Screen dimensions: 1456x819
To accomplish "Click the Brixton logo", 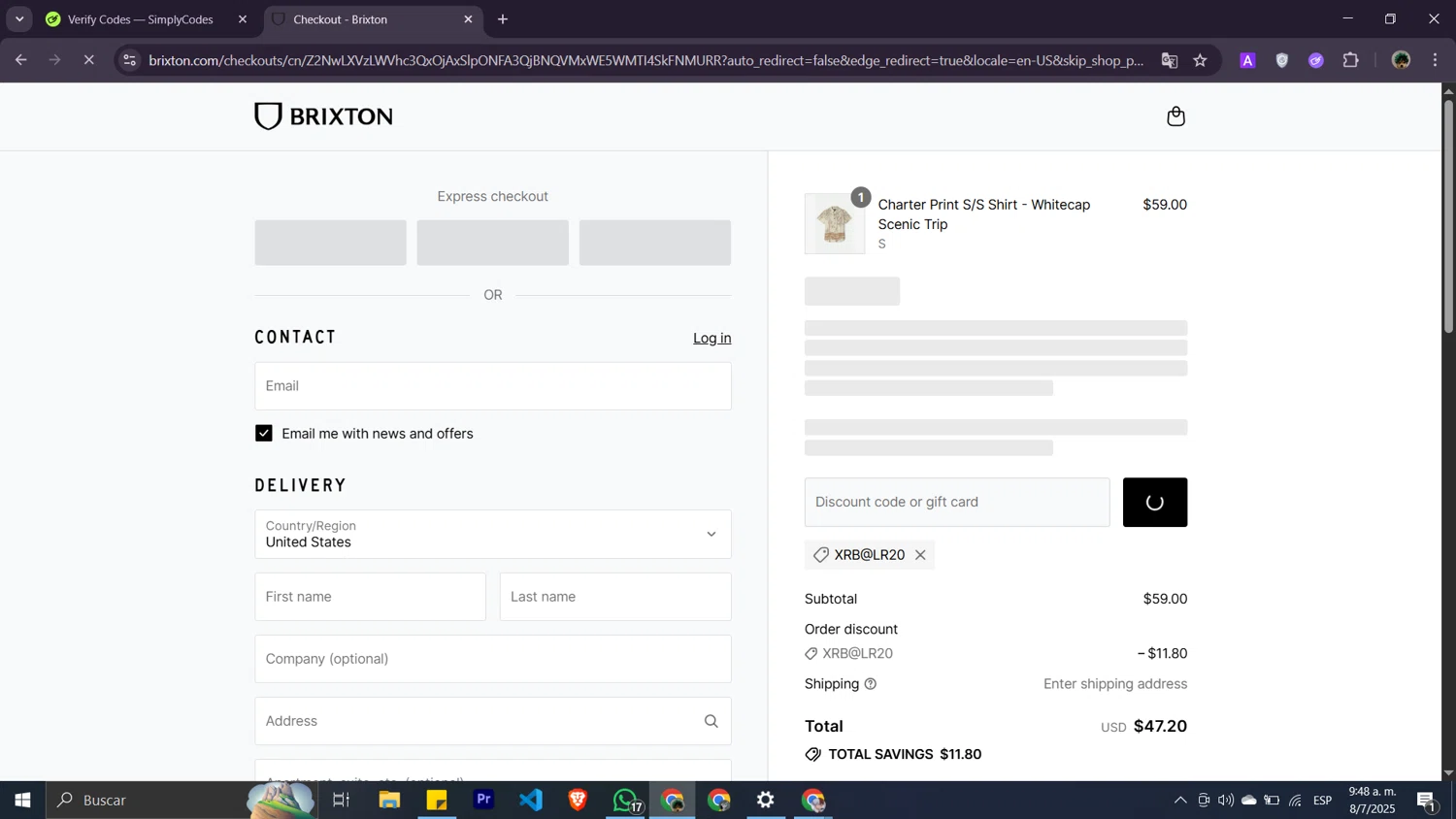I will [323, 116].
